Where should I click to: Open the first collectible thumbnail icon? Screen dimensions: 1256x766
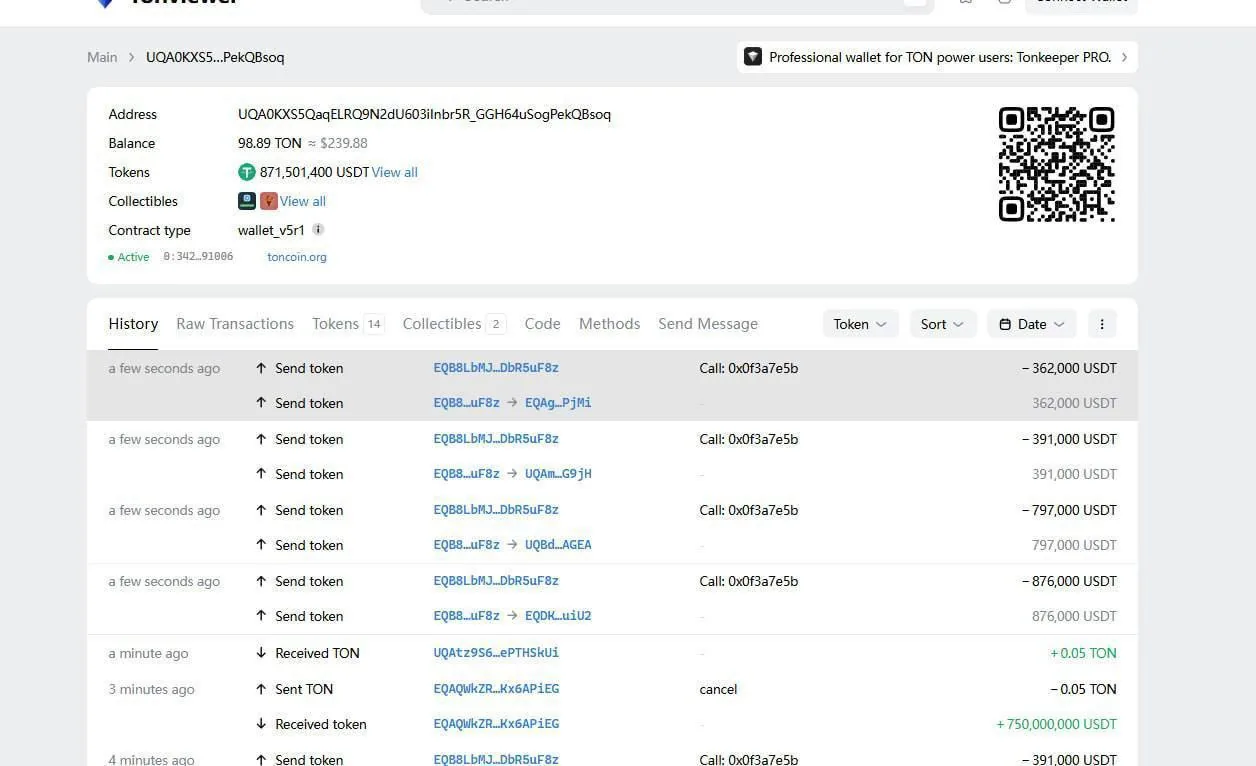click(x=247, y=201)
